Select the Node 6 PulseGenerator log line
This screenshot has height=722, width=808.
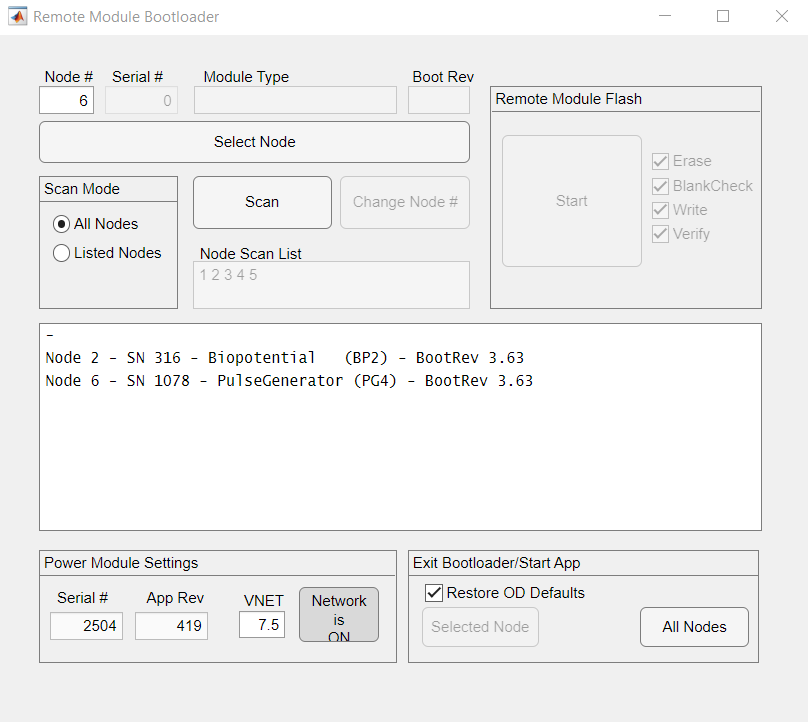[289, 381]
